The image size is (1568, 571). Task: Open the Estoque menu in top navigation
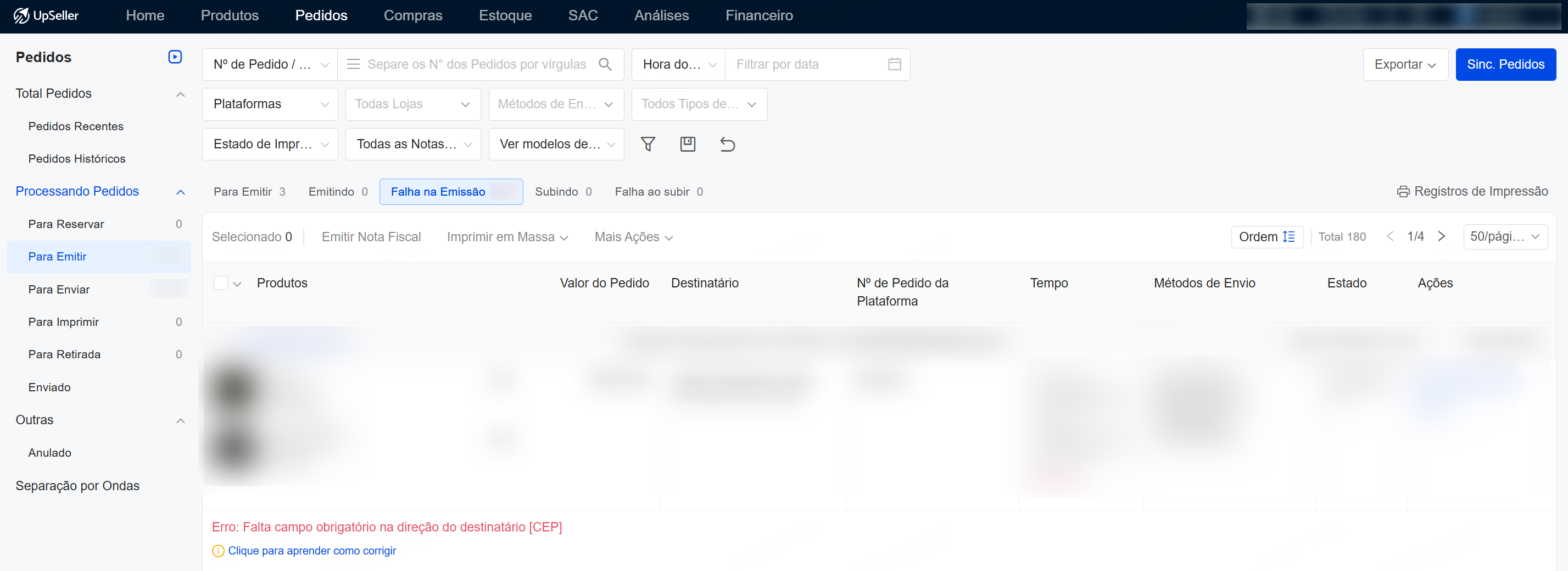[505, 16]
